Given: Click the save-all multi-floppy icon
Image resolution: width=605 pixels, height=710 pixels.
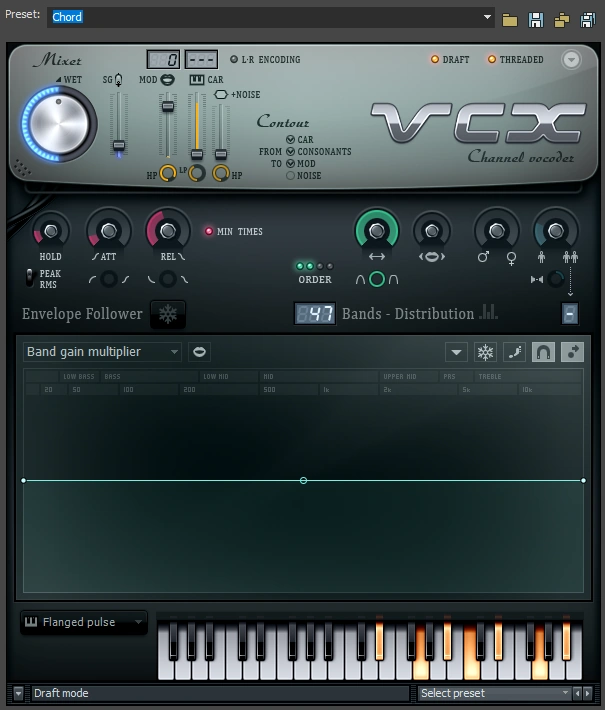Looking at the screenshot, I should click(x=588, y=20).
